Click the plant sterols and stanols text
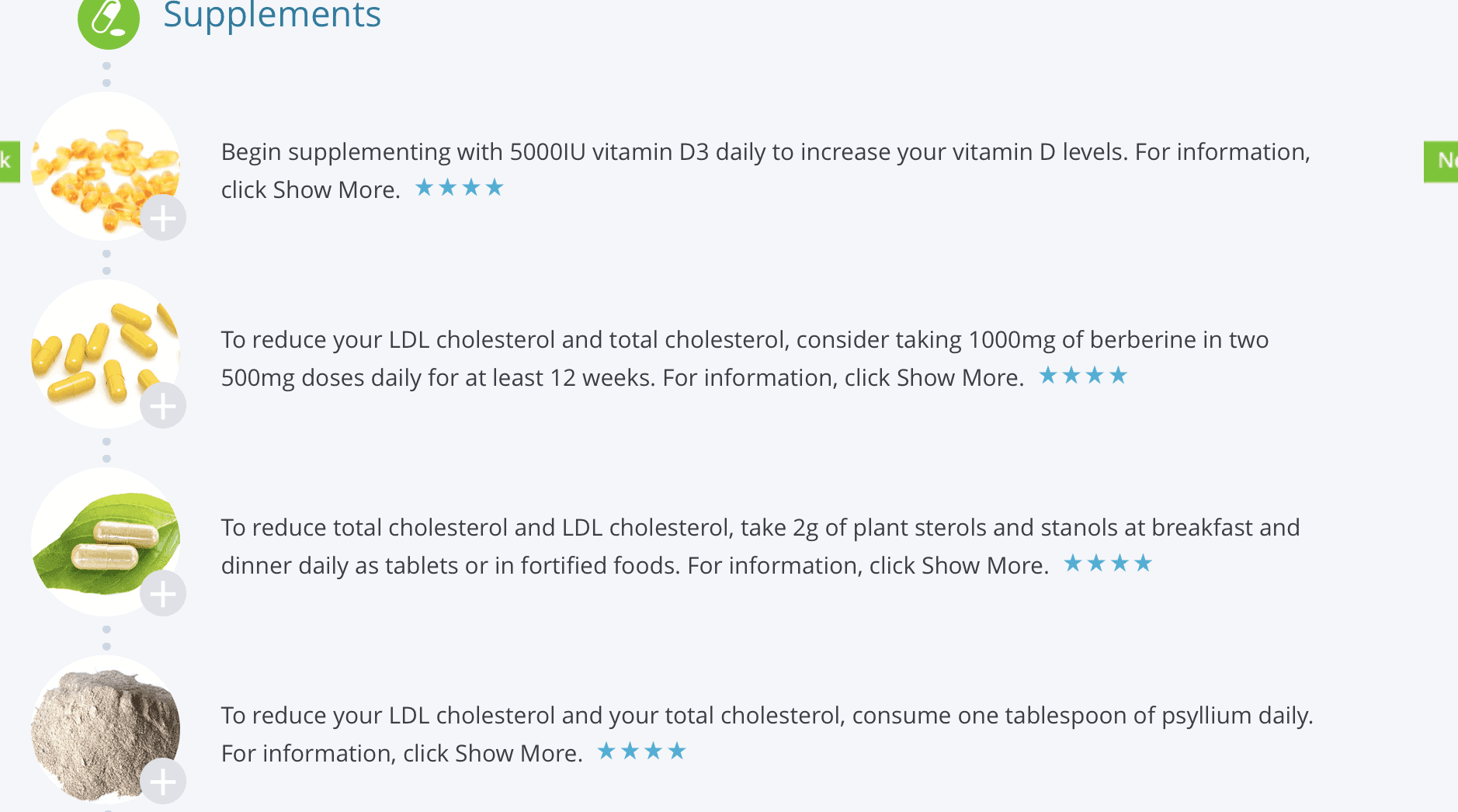This screenshot has width=1458, height=812. [x=761, y=546]
